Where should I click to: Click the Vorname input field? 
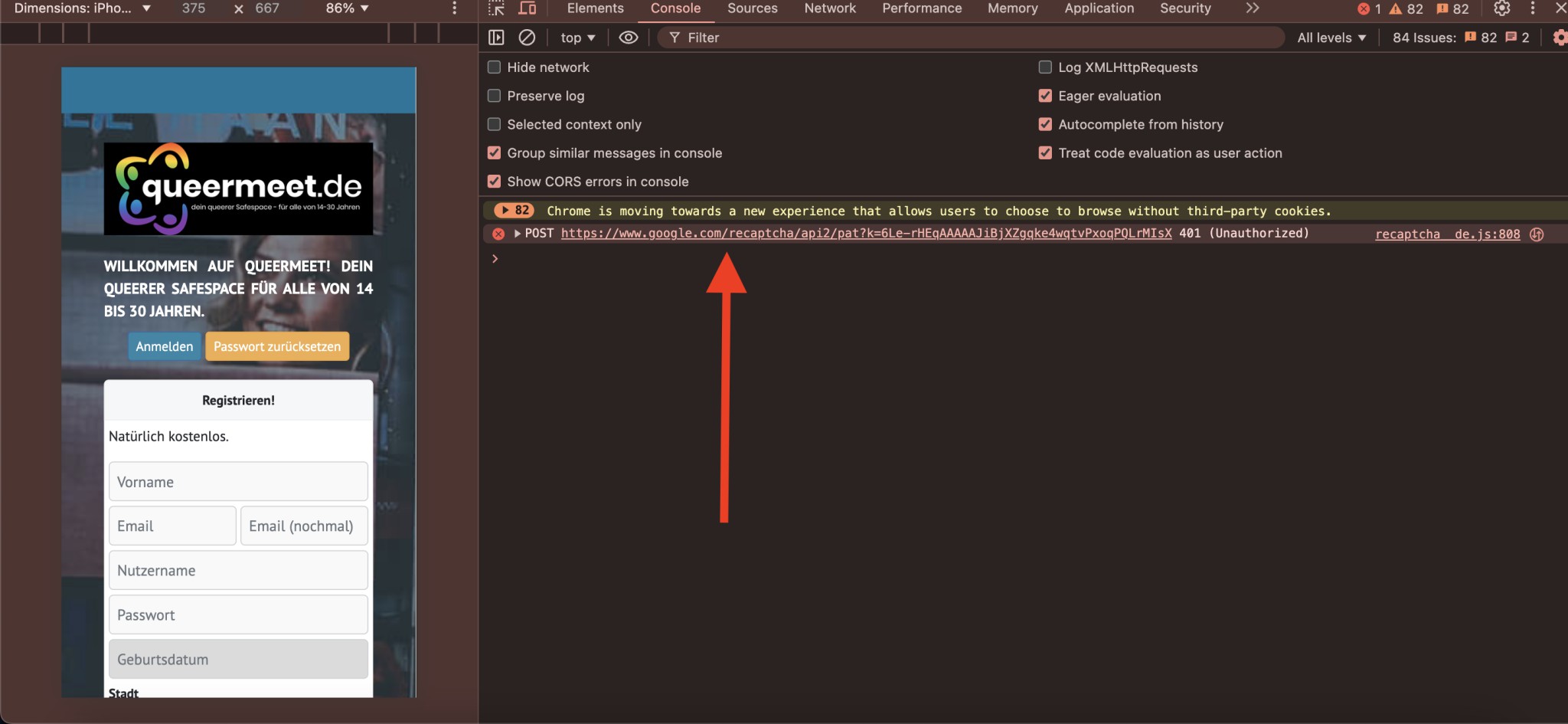[238, 482]
